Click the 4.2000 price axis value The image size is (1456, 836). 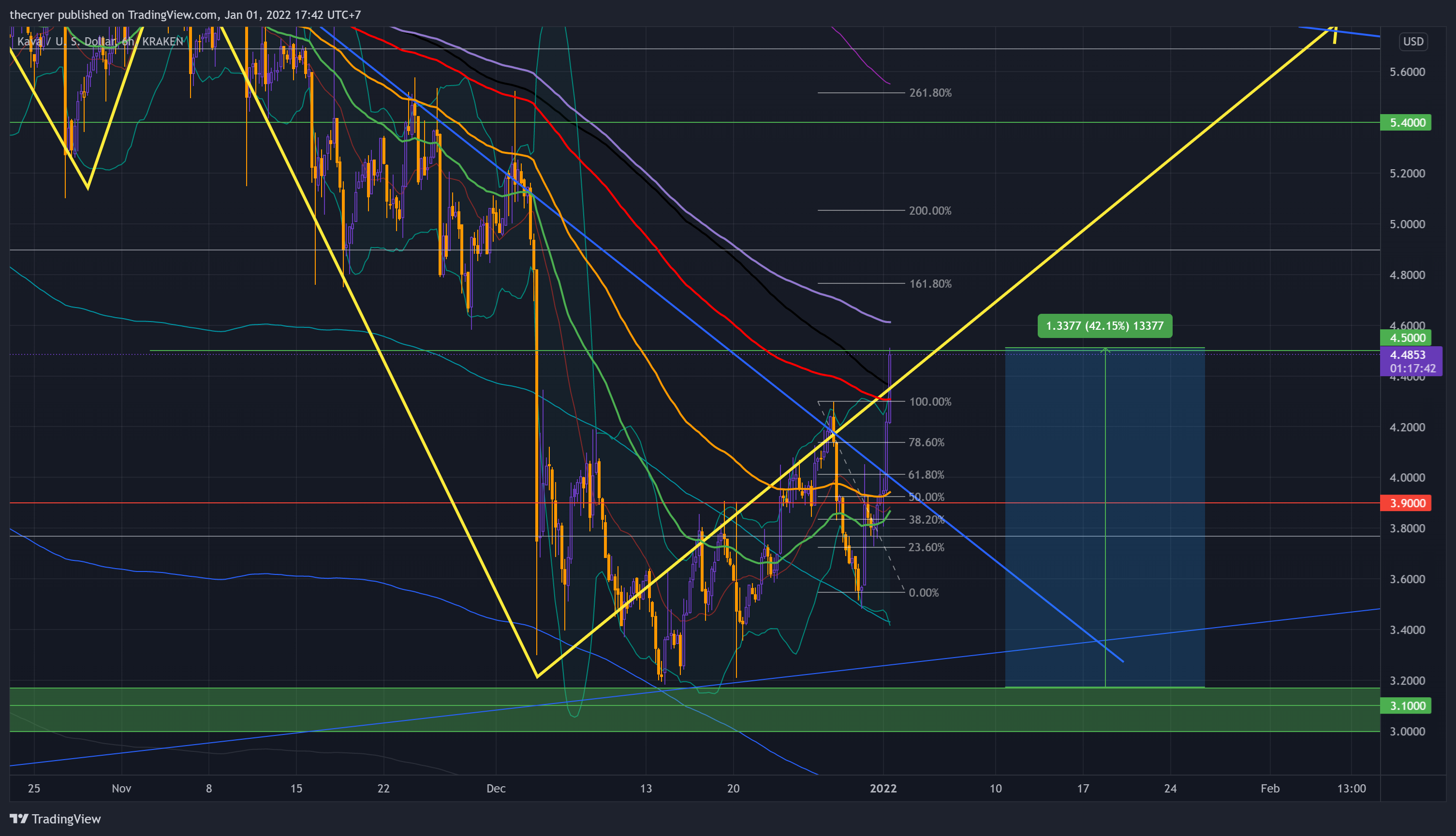(1407, 427)
